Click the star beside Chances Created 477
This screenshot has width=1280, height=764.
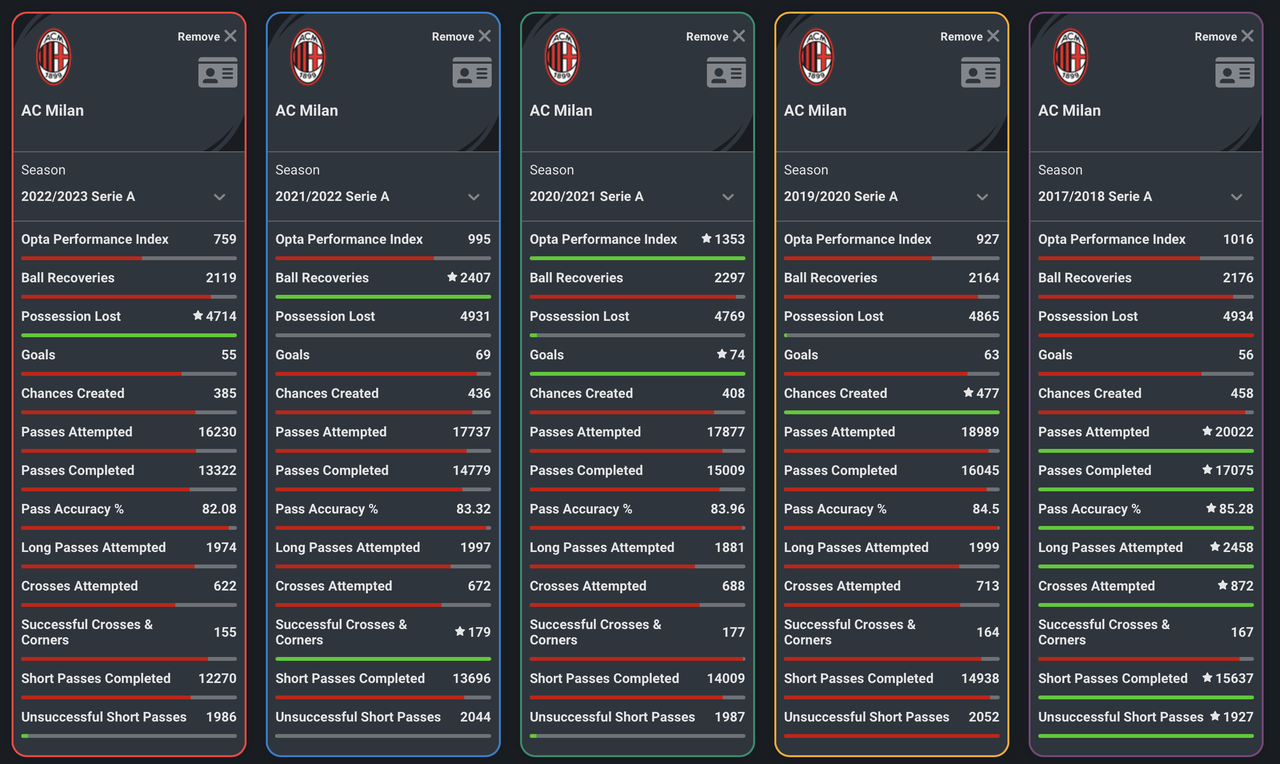(968, 393)
